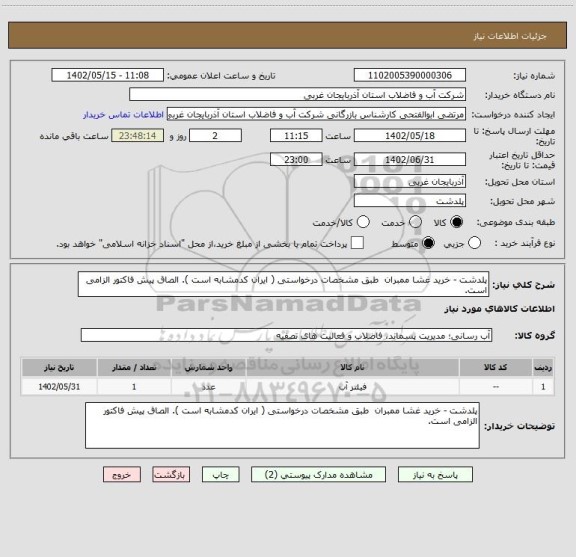Click the کد کالا column header

[x=496, y=367]
